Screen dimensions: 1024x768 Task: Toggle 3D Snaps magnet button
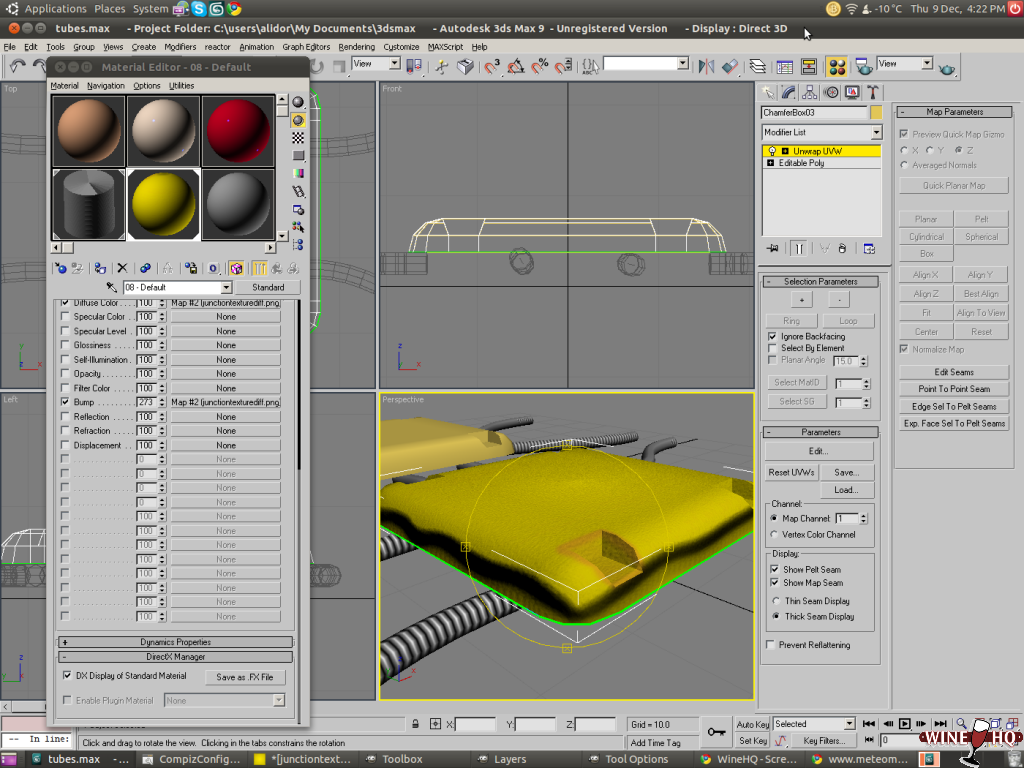point(492,66)
